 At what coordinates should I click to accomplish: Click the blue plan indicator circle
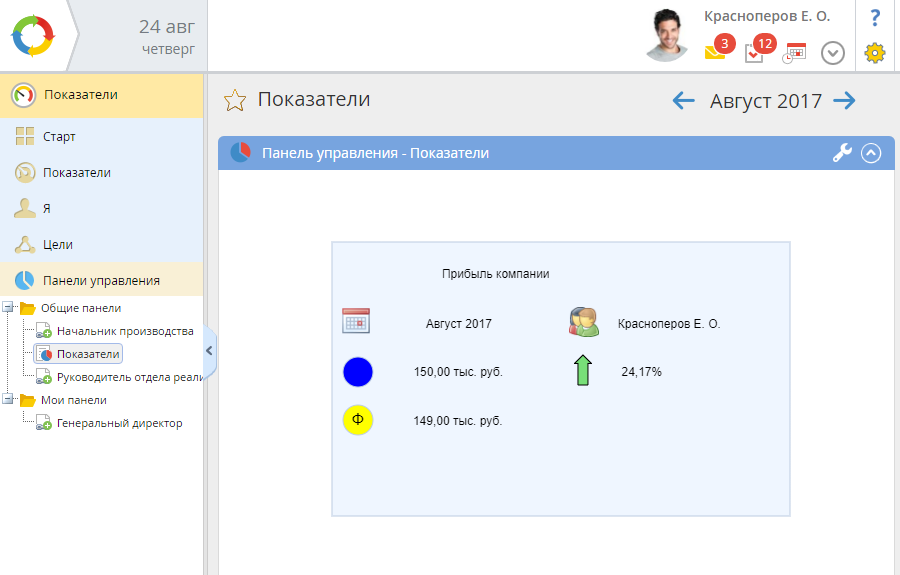point(357,372)
